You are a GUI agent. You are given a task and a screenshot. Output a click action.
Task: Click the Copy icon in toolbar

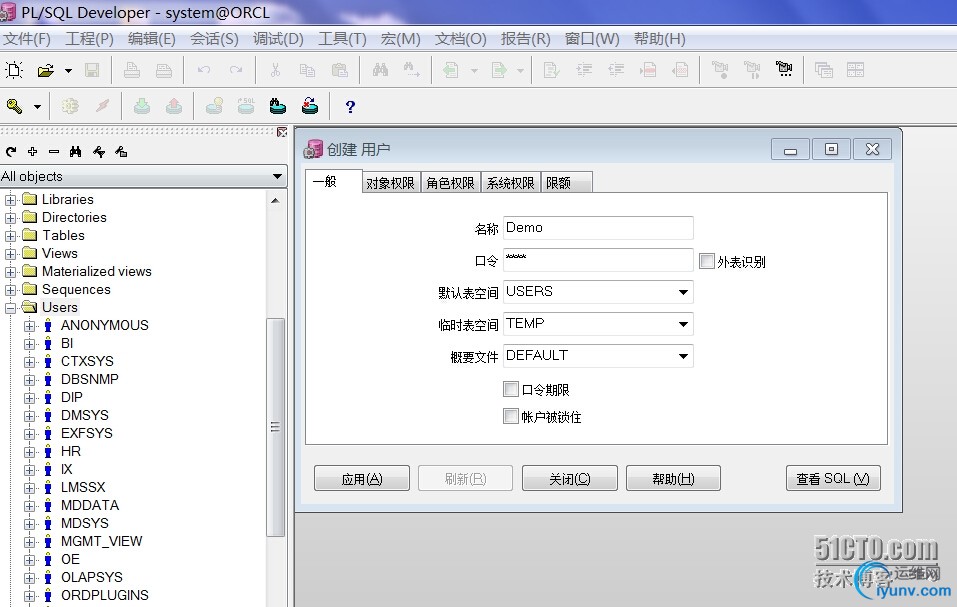(307, 70)
